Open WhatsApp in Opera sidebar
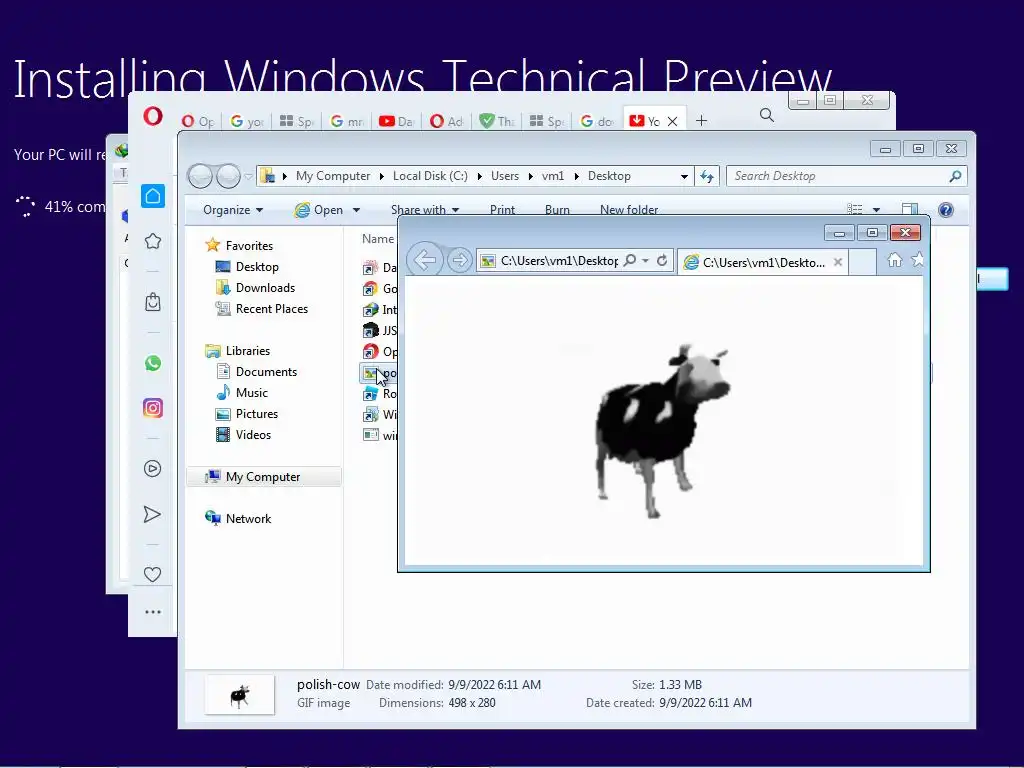 click(x=153, y=363)
